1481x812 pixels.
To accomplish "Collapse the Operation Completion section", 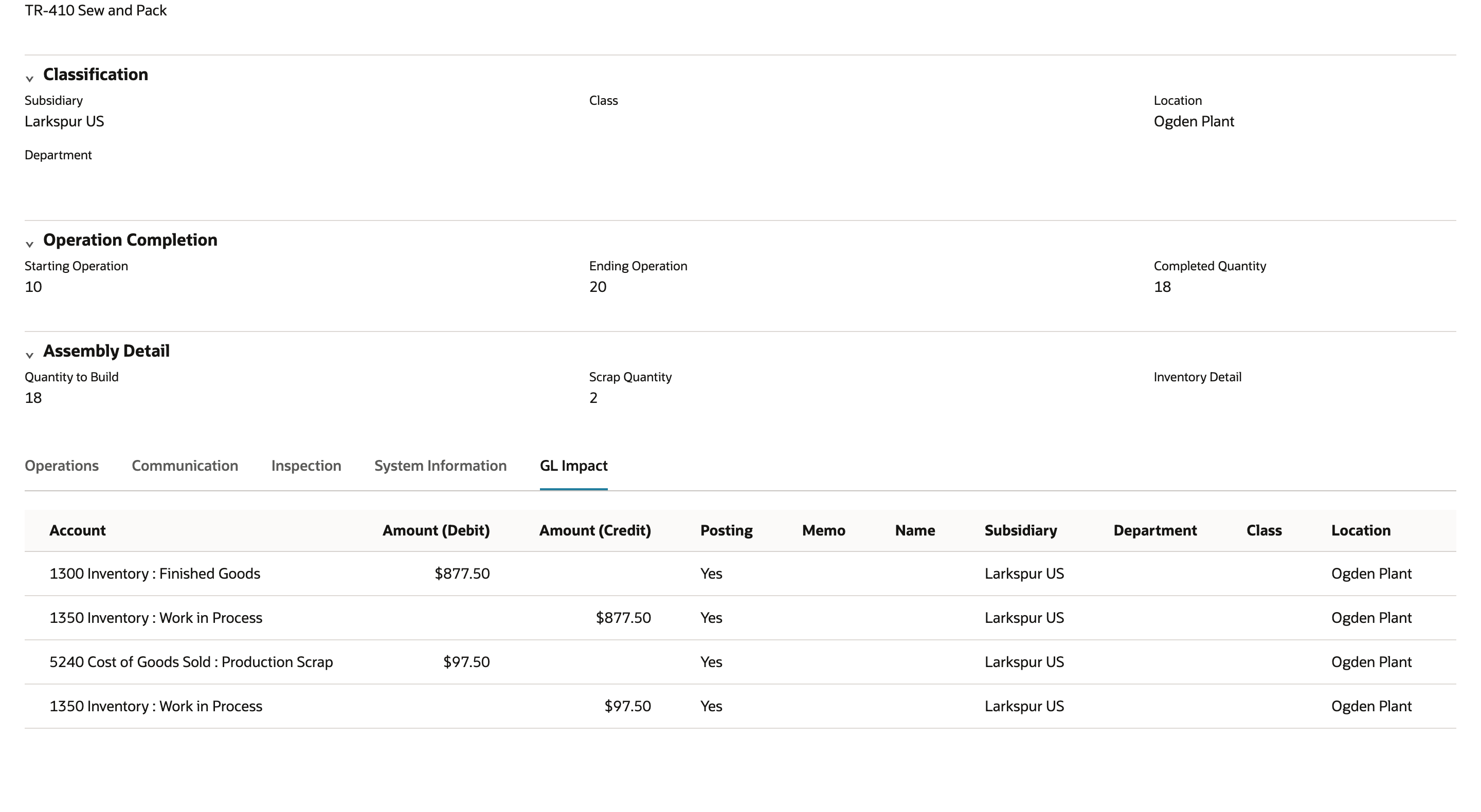I will pos(30,244).
